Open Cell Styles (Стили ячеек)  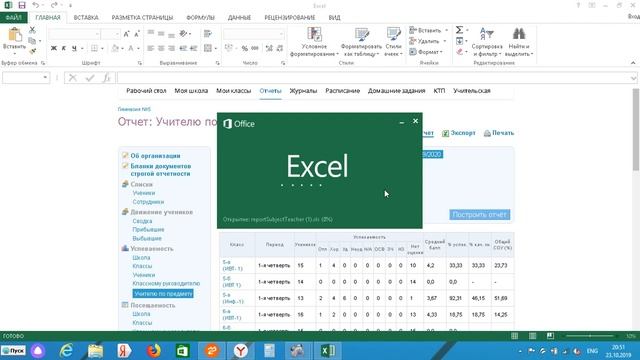coord(393,42)
